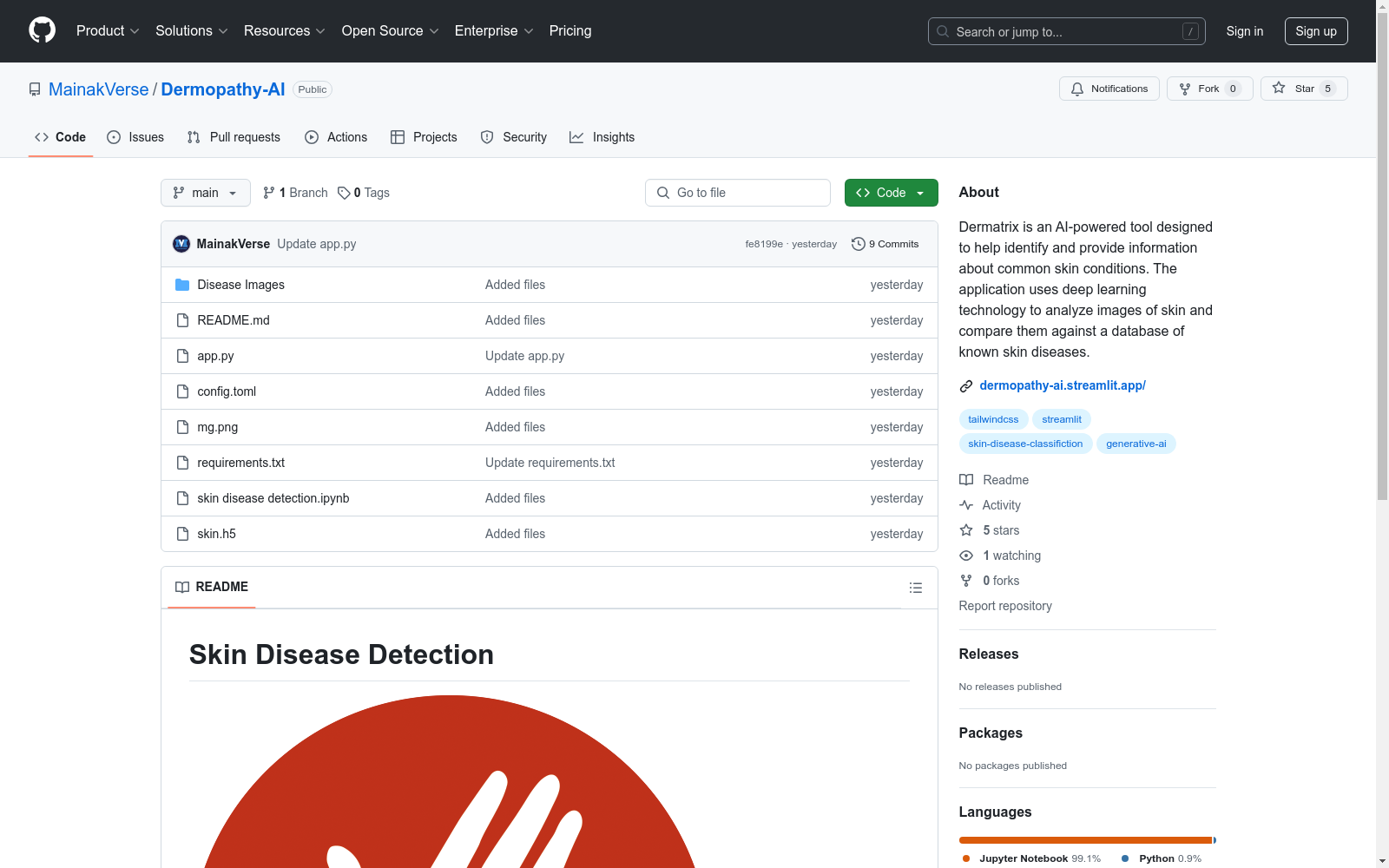Select the skin-disease-classifiction topic tag
The image size is (1389, 868).
(x=1025, y=444)
